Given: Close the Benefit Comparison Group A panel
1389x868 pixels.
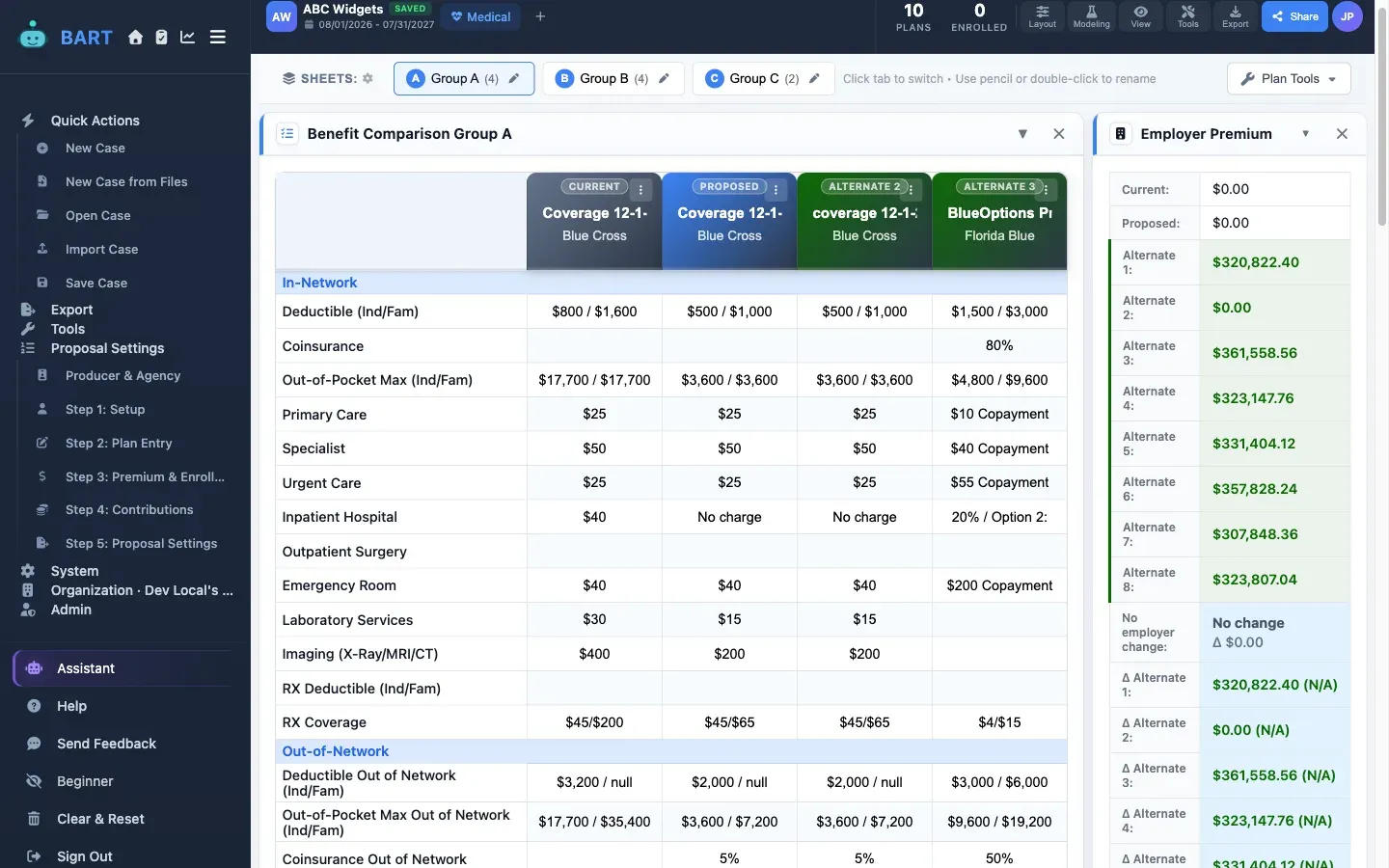Looking at the screenshot, I should 1059,134.
